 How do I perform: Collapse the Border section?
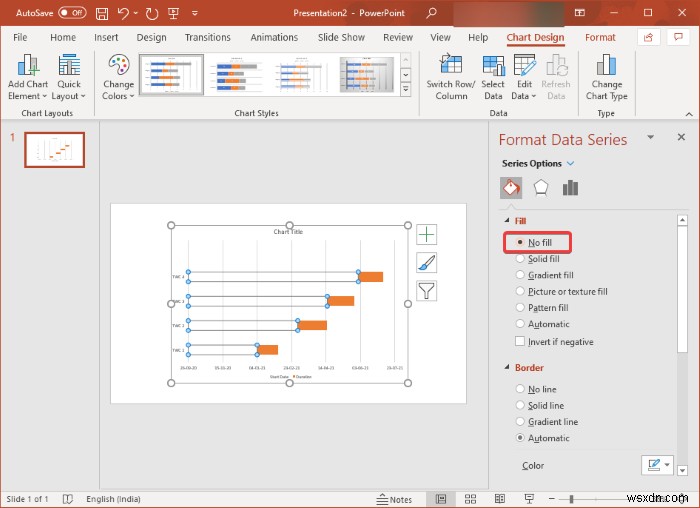point(507,367)
